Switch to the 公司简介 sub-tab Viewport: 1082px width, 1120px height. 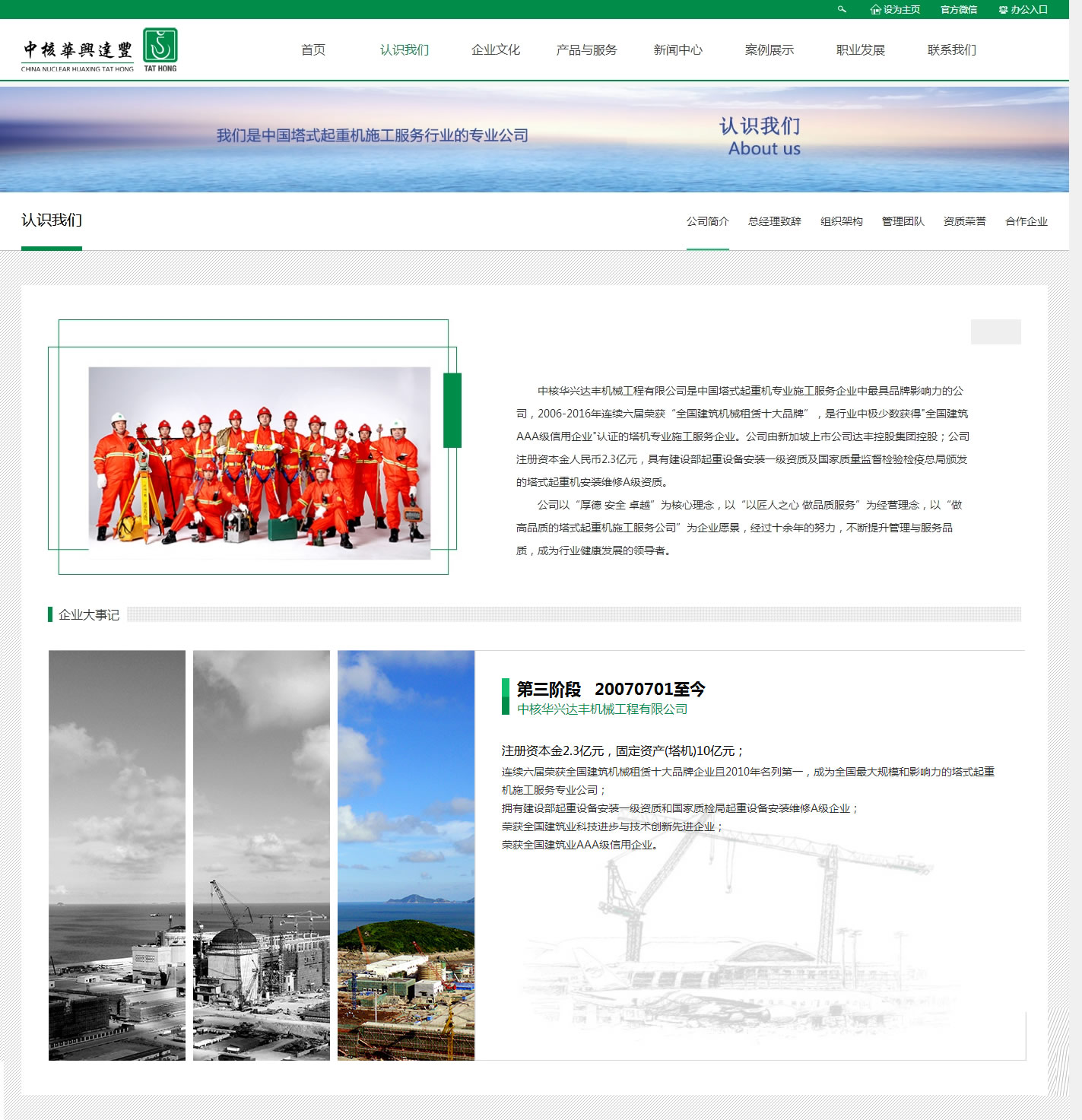708,221
